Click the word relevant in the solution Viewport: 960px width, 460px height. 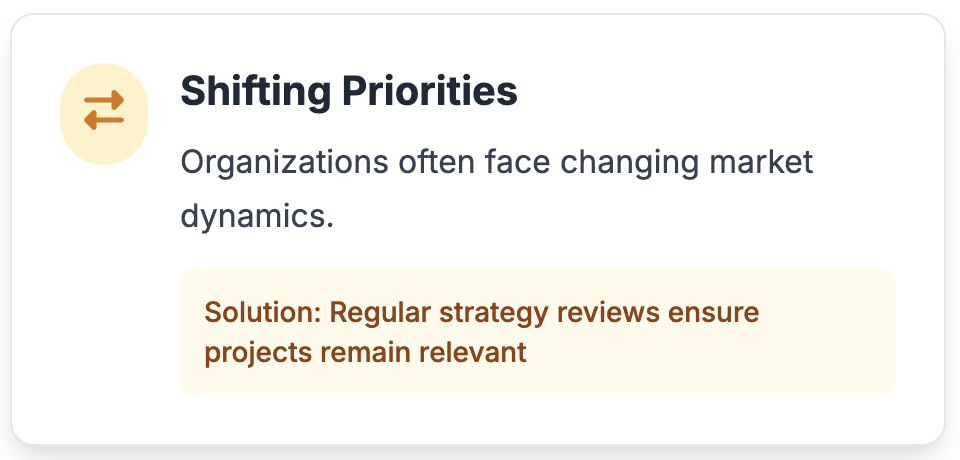(473, 352)
